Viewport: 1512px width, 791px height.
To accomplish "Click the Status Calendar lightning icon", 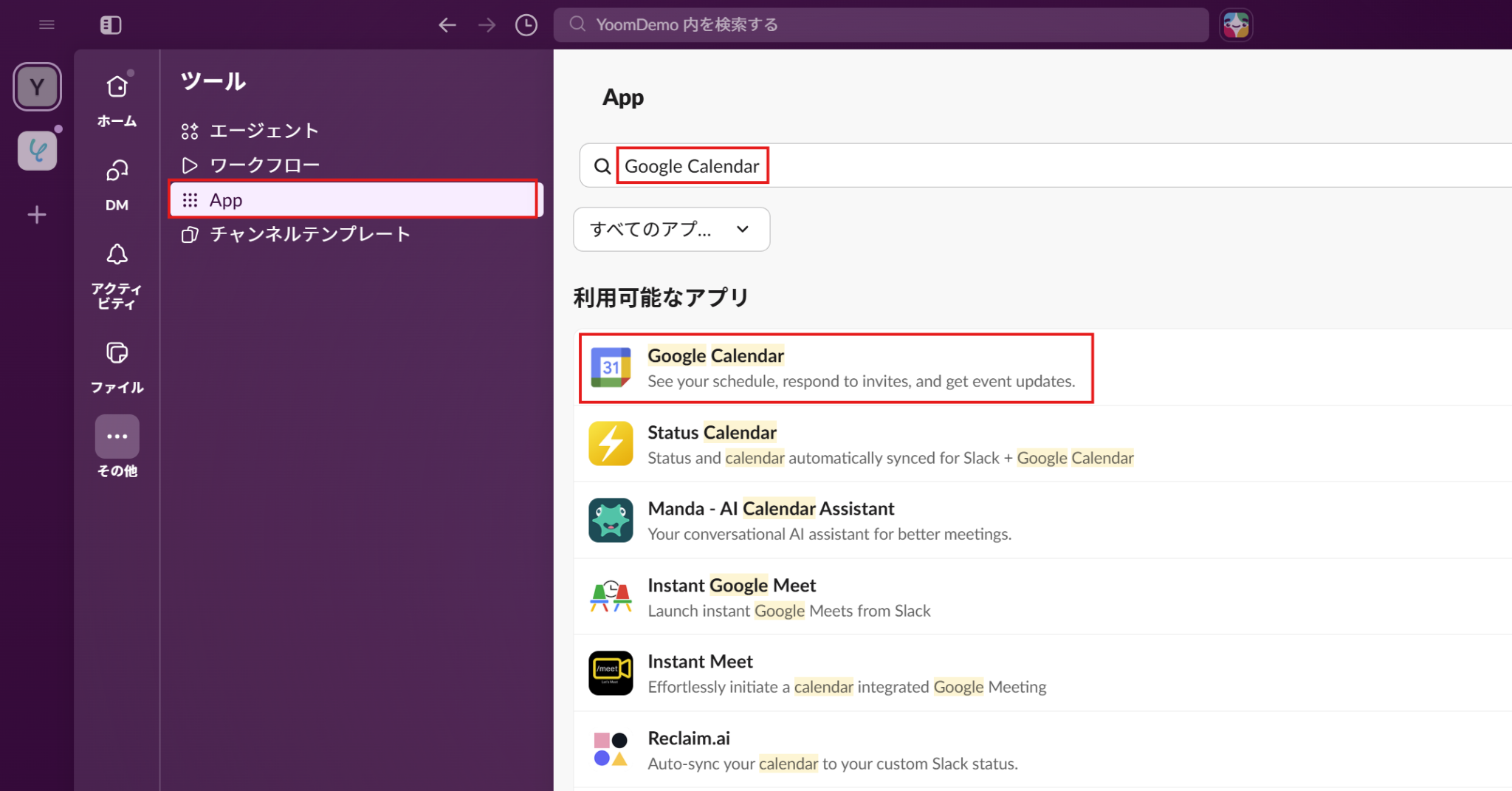I will click(x=611, y=443).
